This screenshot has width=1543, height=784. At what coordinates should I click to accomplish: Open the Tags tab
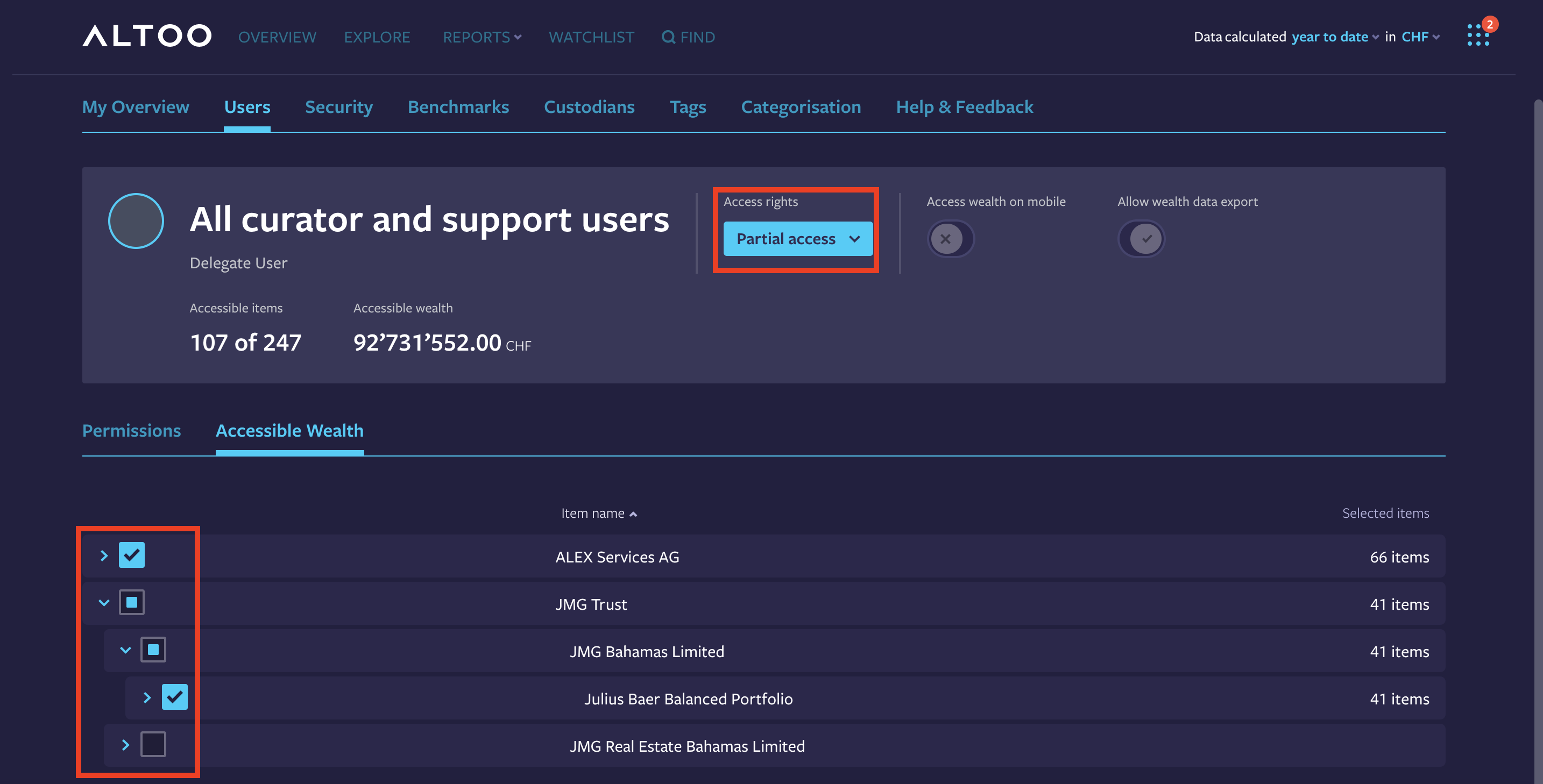(688, 106)
